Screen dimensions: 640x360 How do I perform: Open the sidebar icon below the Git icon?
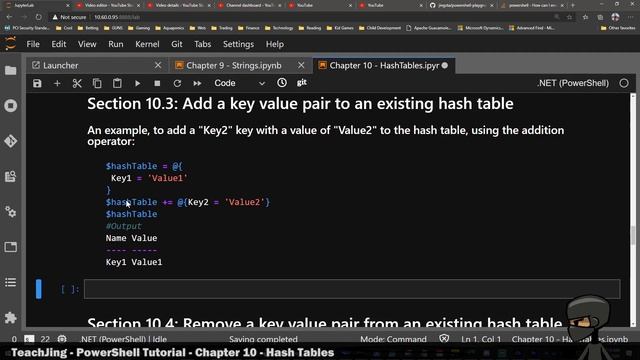point(11,176)
